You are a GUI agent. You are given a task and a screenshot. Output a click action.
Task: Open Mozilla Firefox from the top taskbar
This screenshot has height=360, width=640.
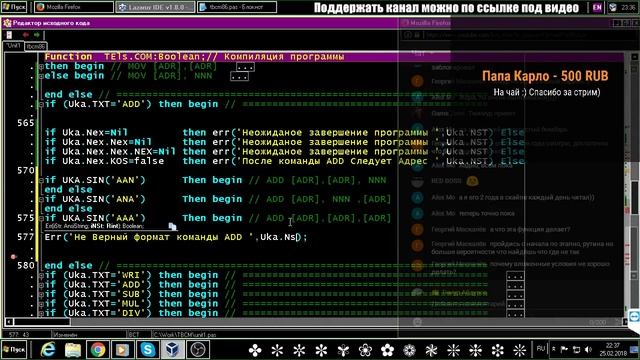point(74,7)
